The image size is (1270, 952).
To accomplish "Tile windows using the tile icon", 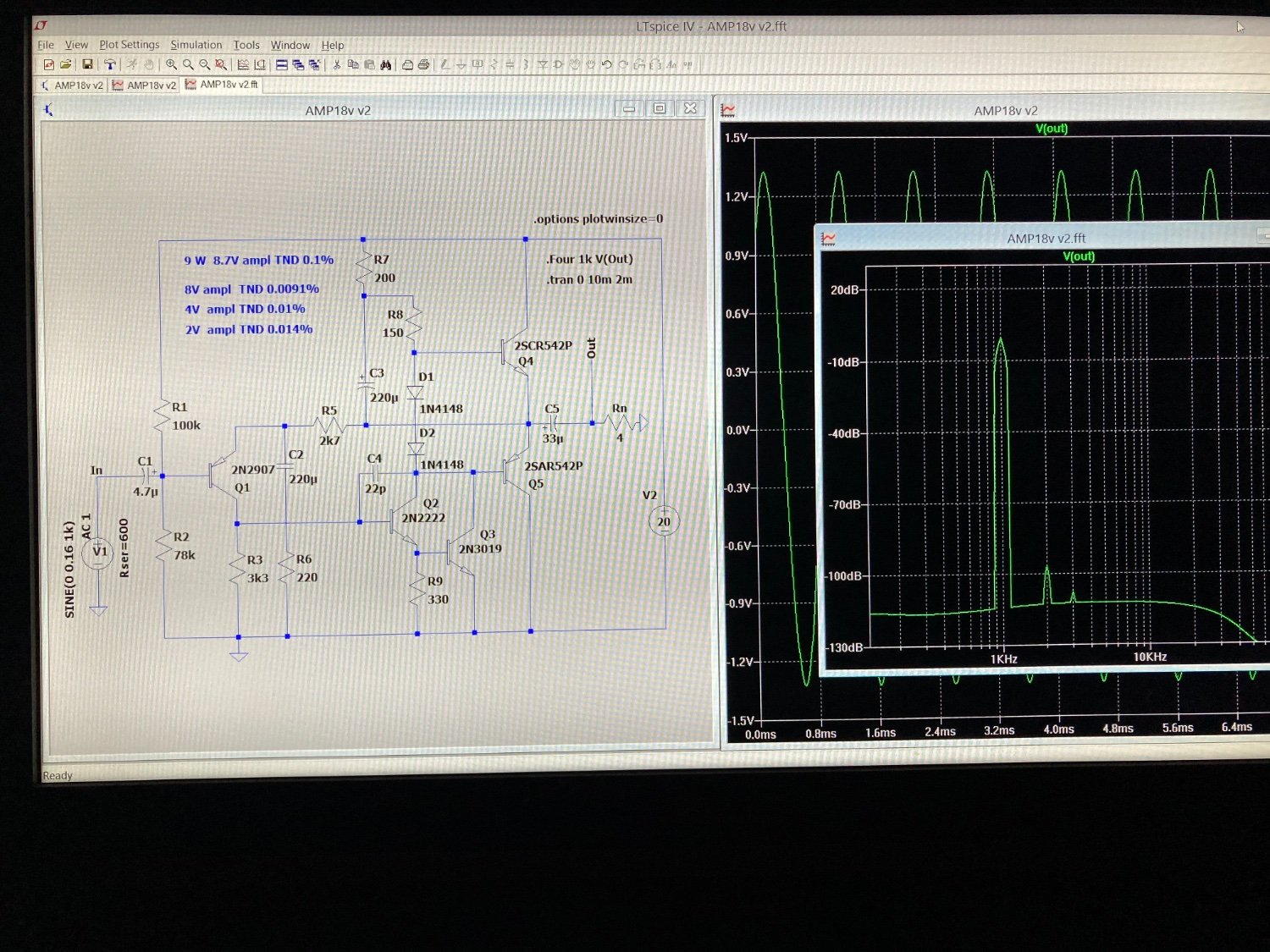I will tap(282, 64).
